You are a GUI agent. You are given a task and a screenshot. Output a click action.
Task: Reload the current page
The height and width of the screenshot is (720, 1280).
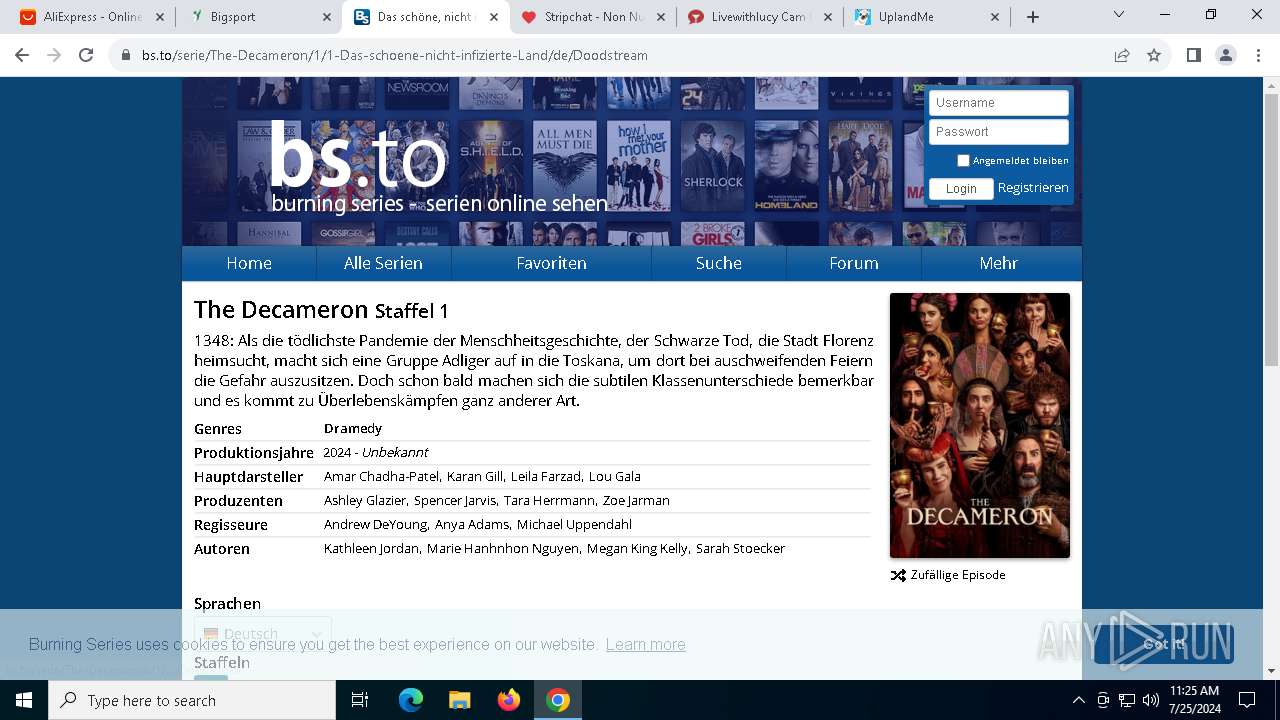[x=86, y=55]
